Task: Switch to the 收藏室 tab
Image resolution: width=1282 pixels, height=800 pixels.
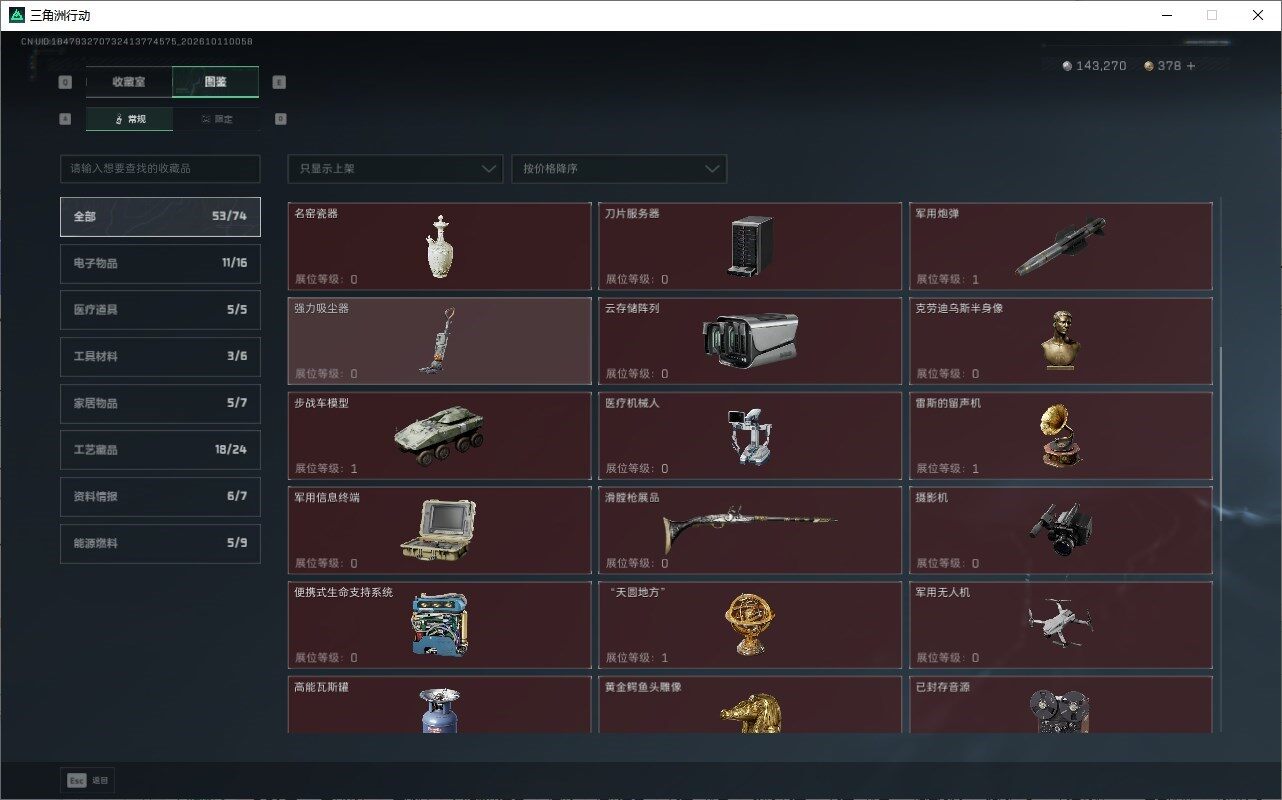Action: [129, 82]
